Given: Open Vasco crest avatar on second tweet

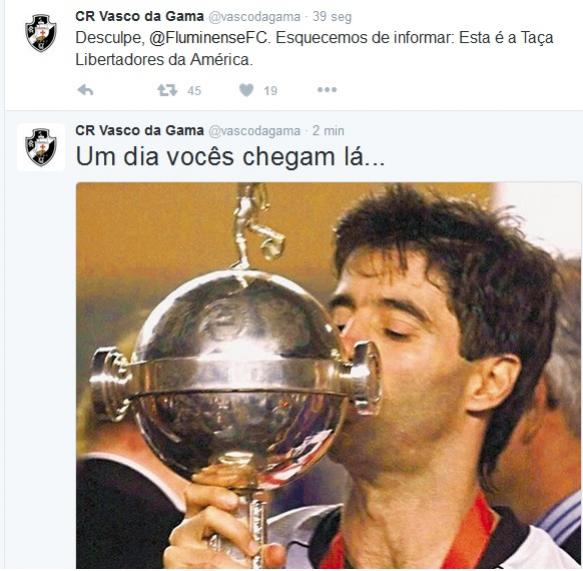Looking at the screenshot, I should pyautogui.click(x=41, y=147).
